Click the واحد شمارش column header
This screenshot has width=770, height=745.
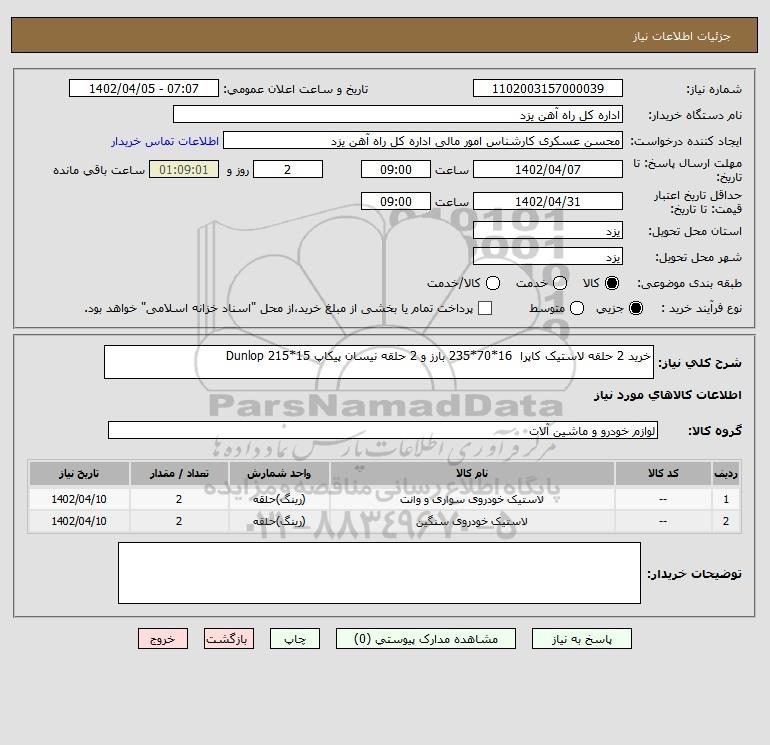279,473
